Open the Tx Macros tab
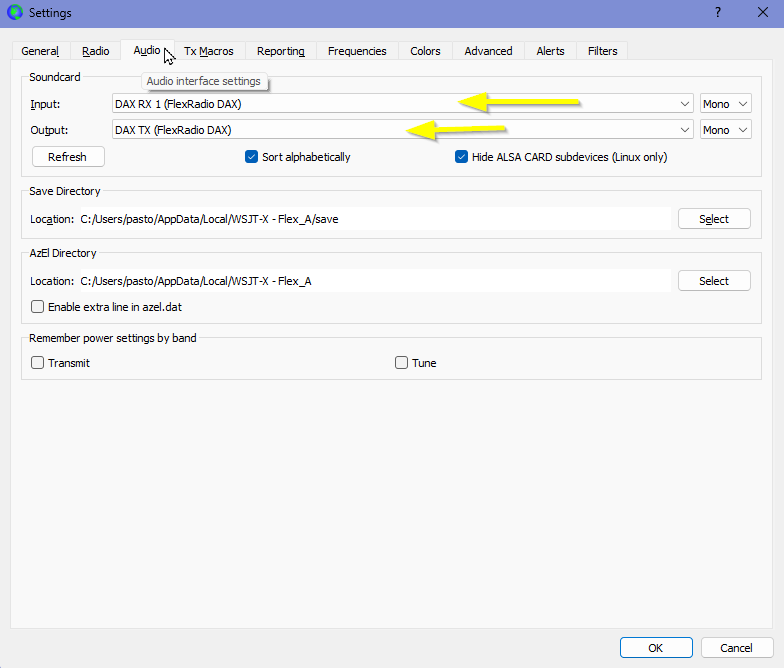 coord(208,51)
